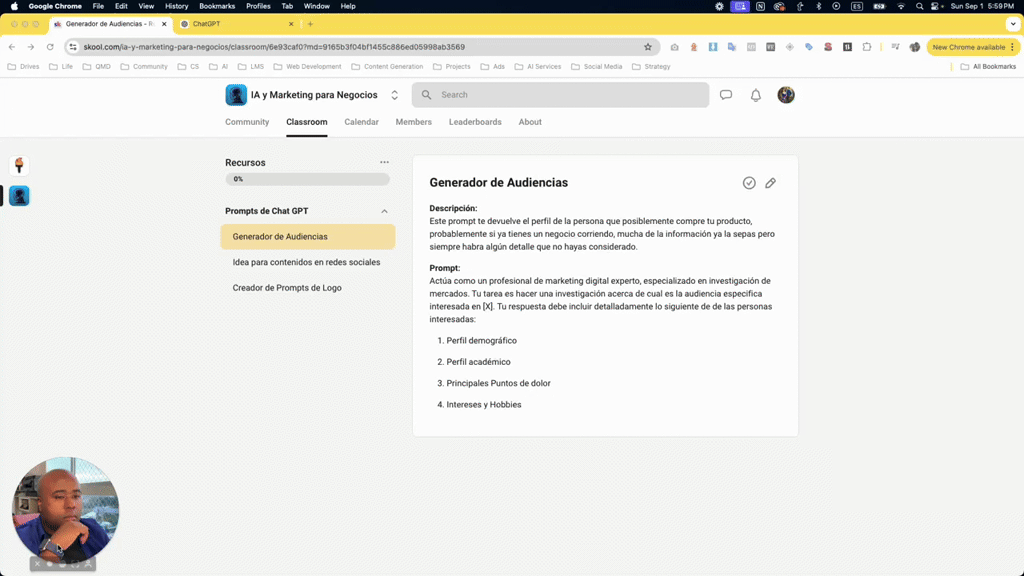Click the '4. Intereses y Hobbies' list item
Viewport: 1024px width, 576px height.
pyautogui.click(x=479, y=404)
